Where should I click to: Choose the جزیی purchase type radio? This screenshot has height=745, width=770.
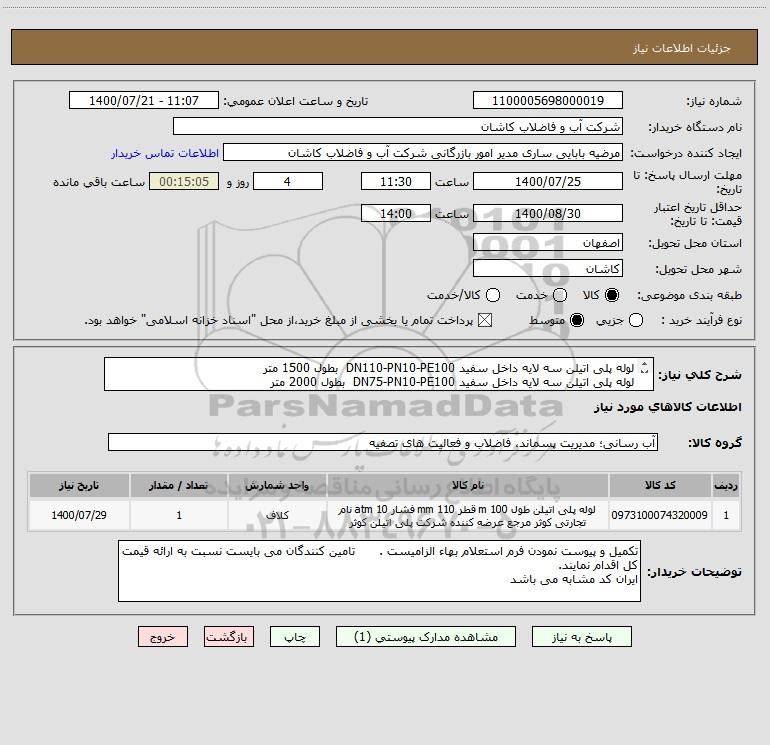[636, 320]
